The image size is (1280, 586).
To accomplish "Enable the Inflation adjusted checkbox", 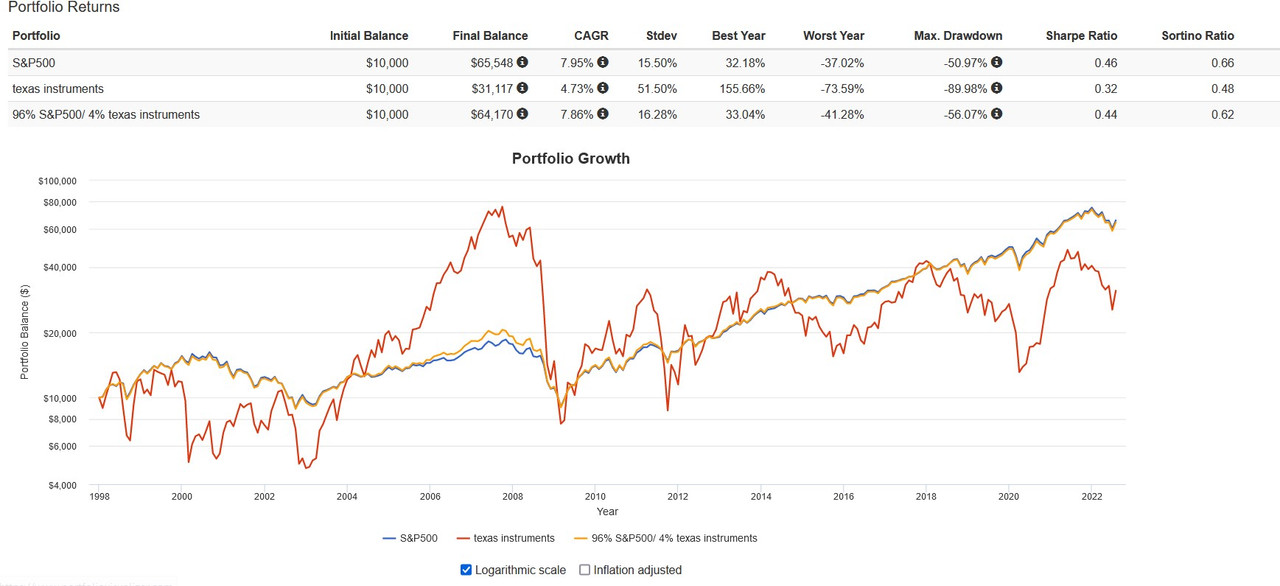I will [x=586, y=570].
